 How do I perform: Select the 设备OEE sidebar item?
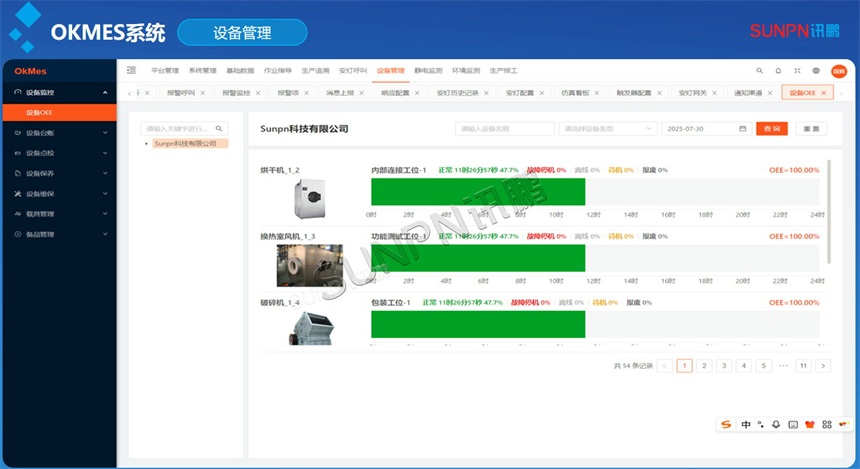pyautogui.click(x=59, y=112)
